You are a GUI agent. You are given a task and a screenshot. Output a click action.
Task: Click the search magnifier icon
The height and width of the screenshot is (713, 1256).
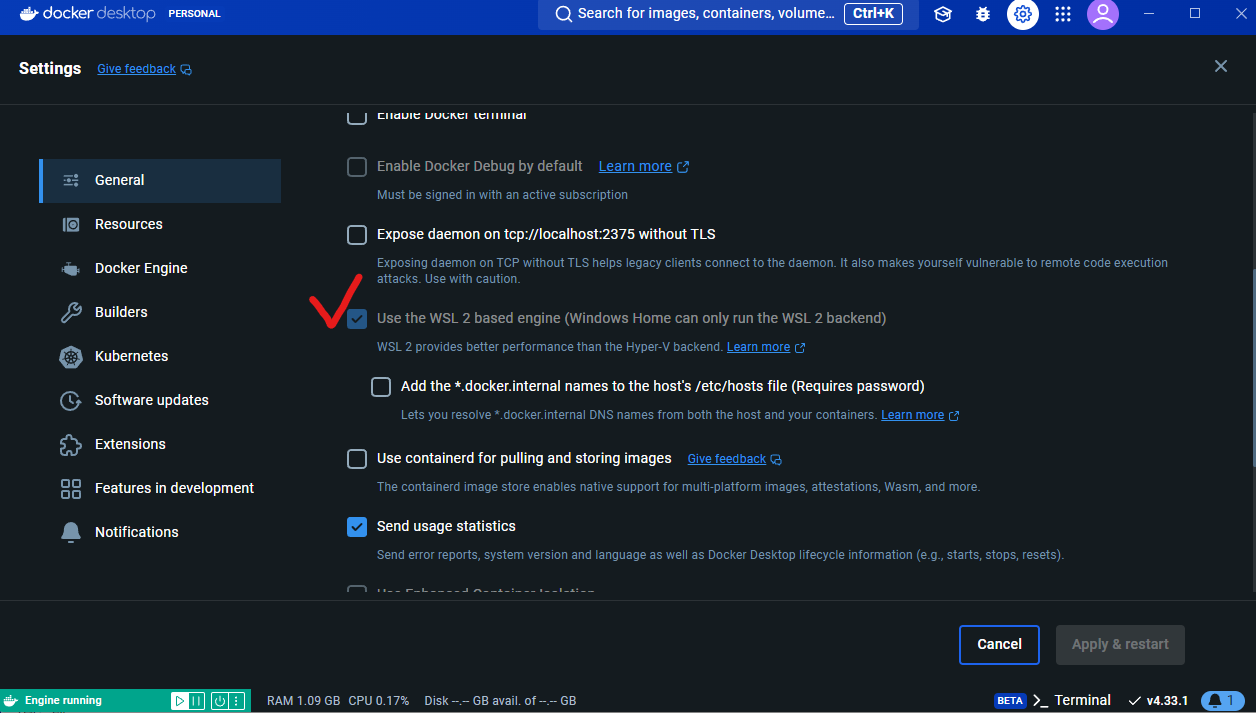[563, 14]
